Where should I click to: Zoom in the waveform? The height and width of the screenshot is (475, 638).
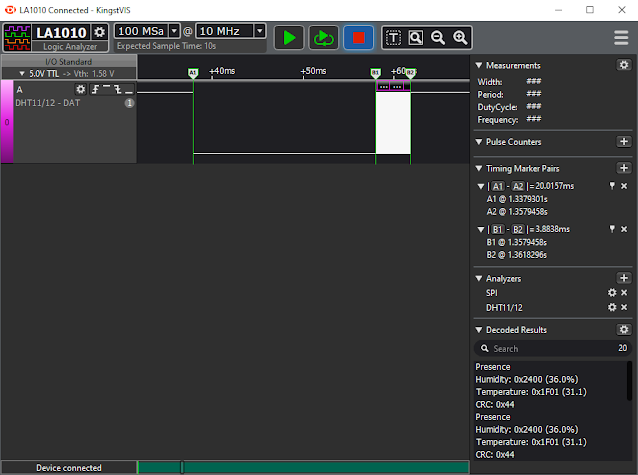point(460,38)
